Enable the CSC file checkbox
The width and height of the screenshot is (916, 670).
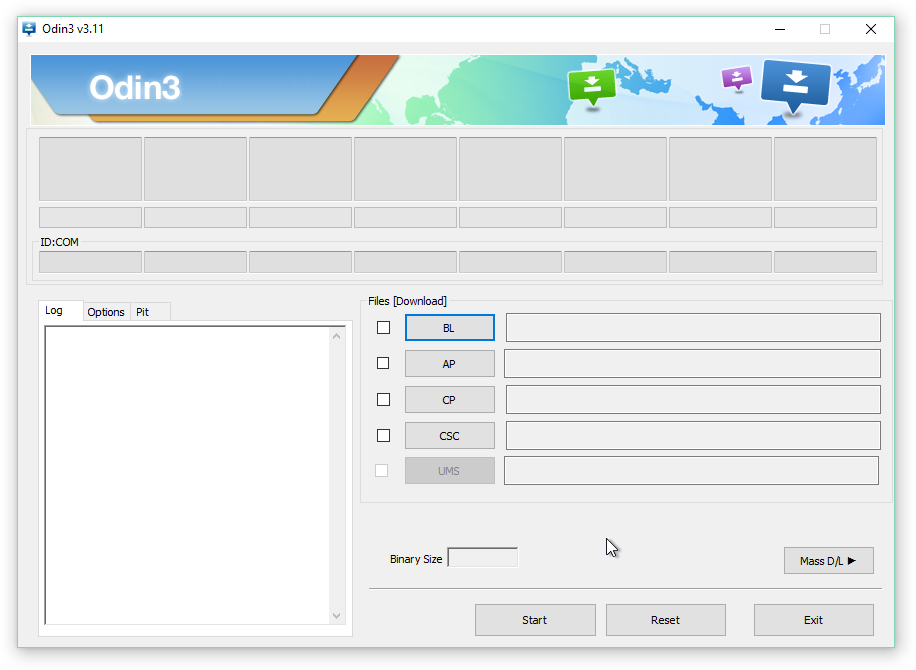coord(383,435)
